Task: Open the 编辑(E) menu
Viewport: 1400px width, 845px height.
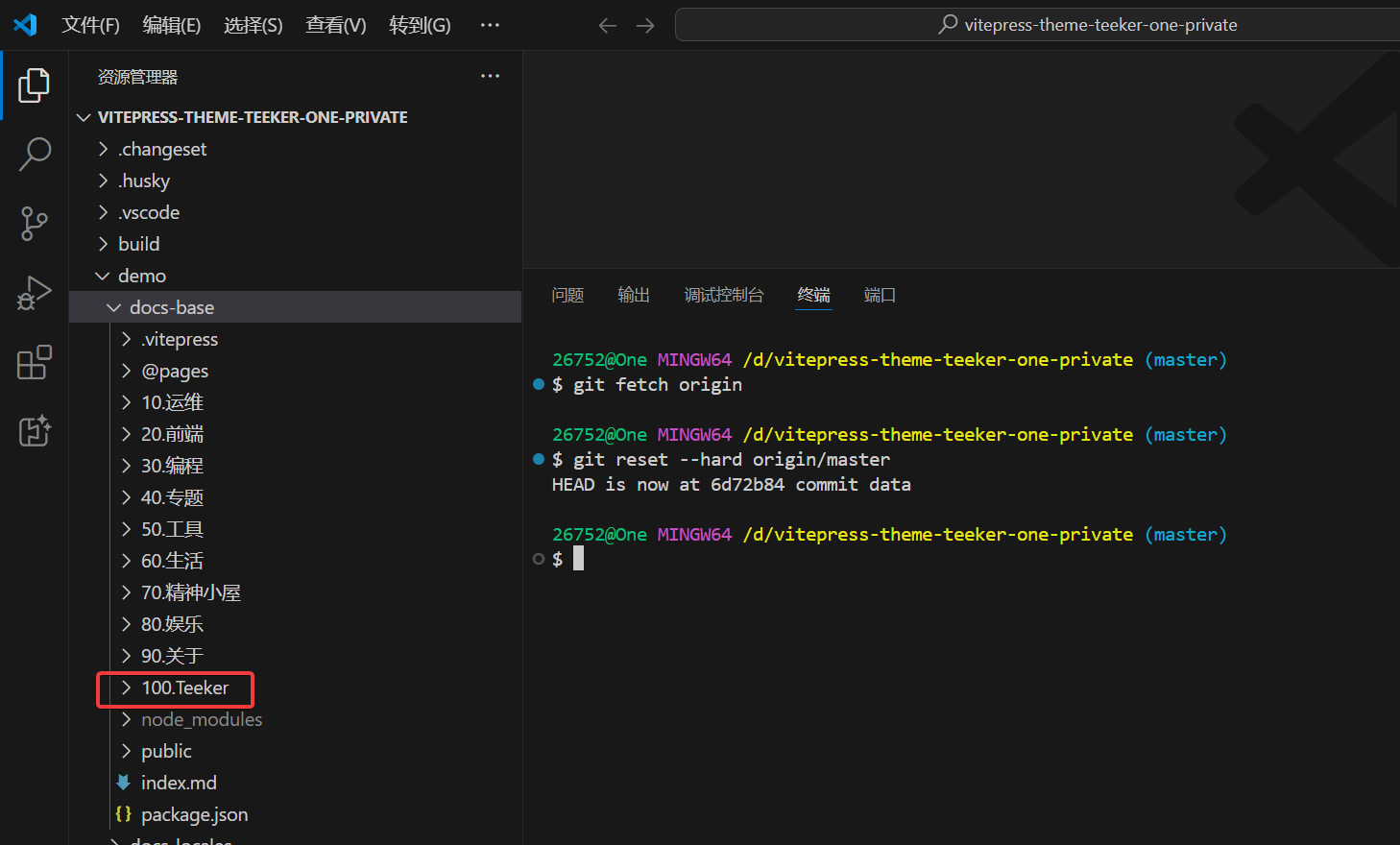Action: (172, 25)
